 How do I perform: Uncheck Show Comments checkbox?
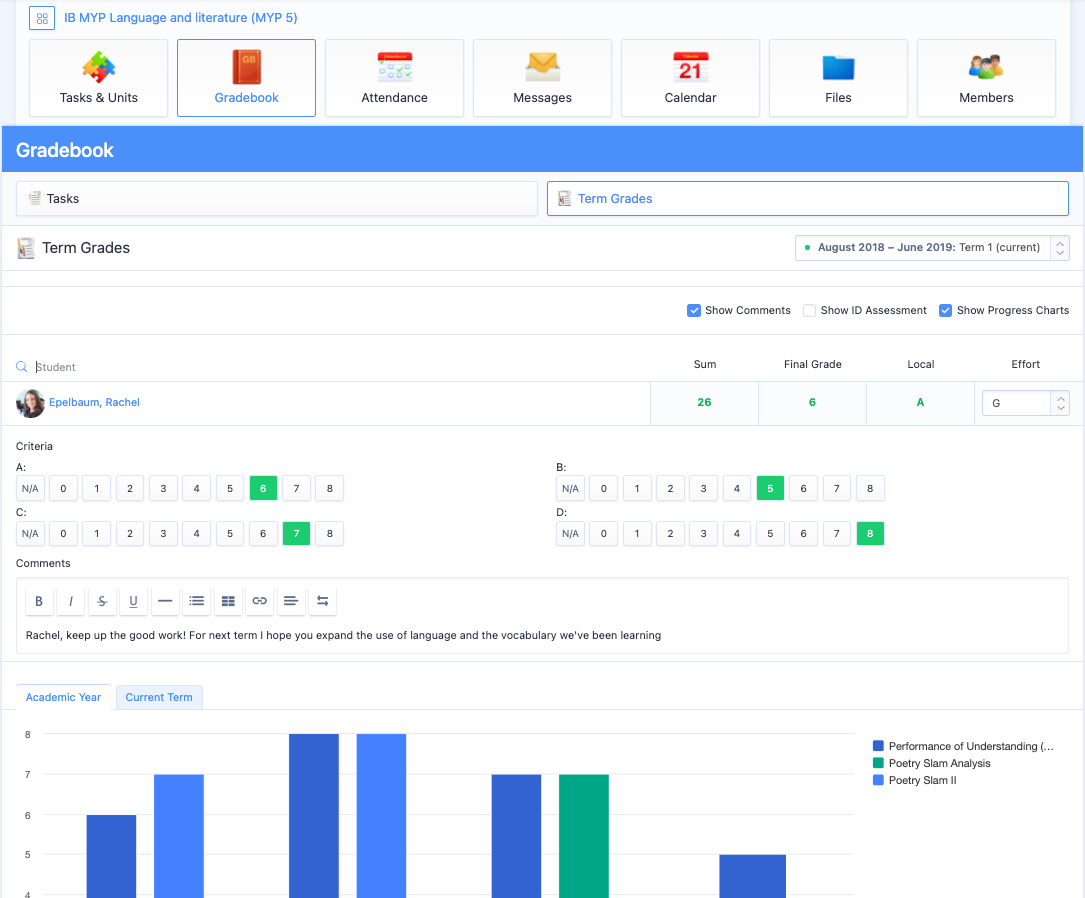pos(694,310)
